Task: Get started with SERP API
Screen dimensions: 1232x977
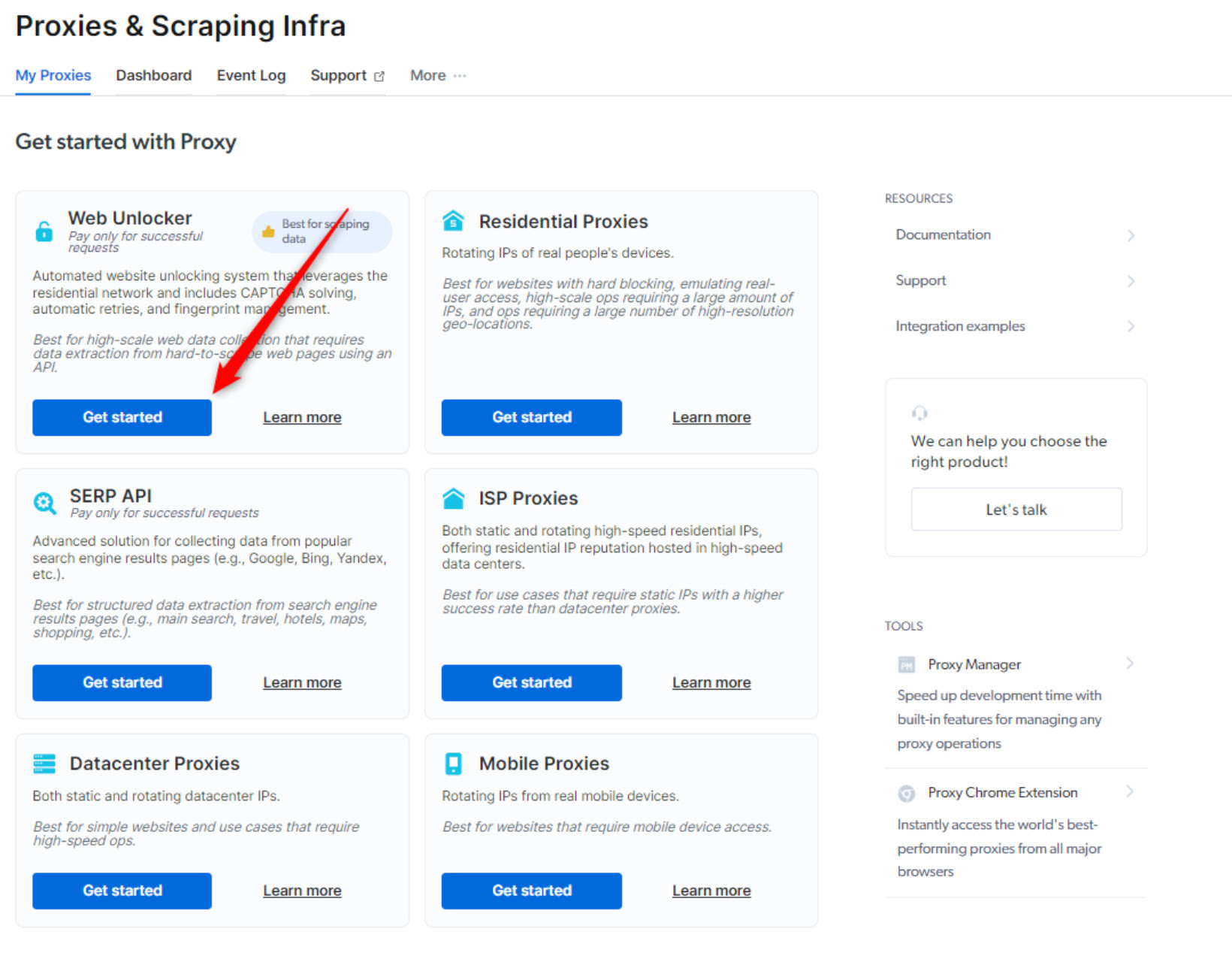Action: click(122, 682)
